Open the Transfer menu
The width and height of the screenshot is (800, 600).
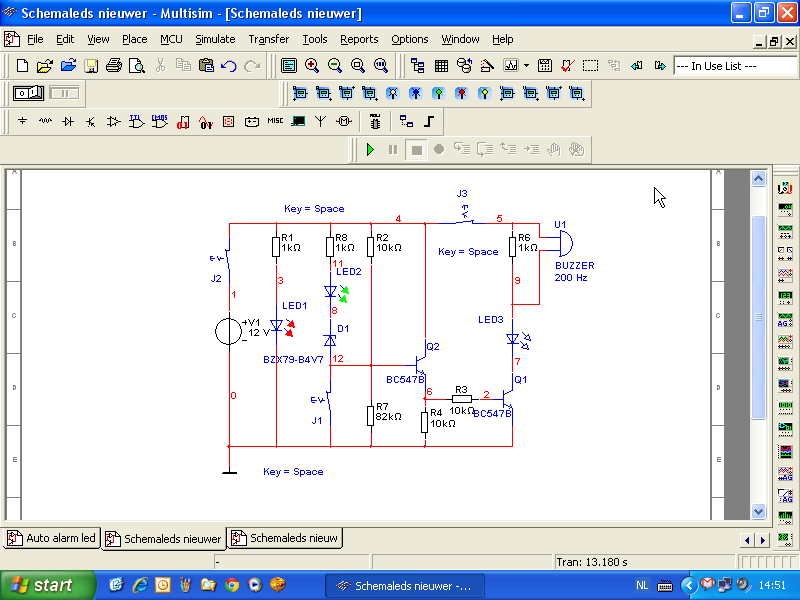[268, 39]
